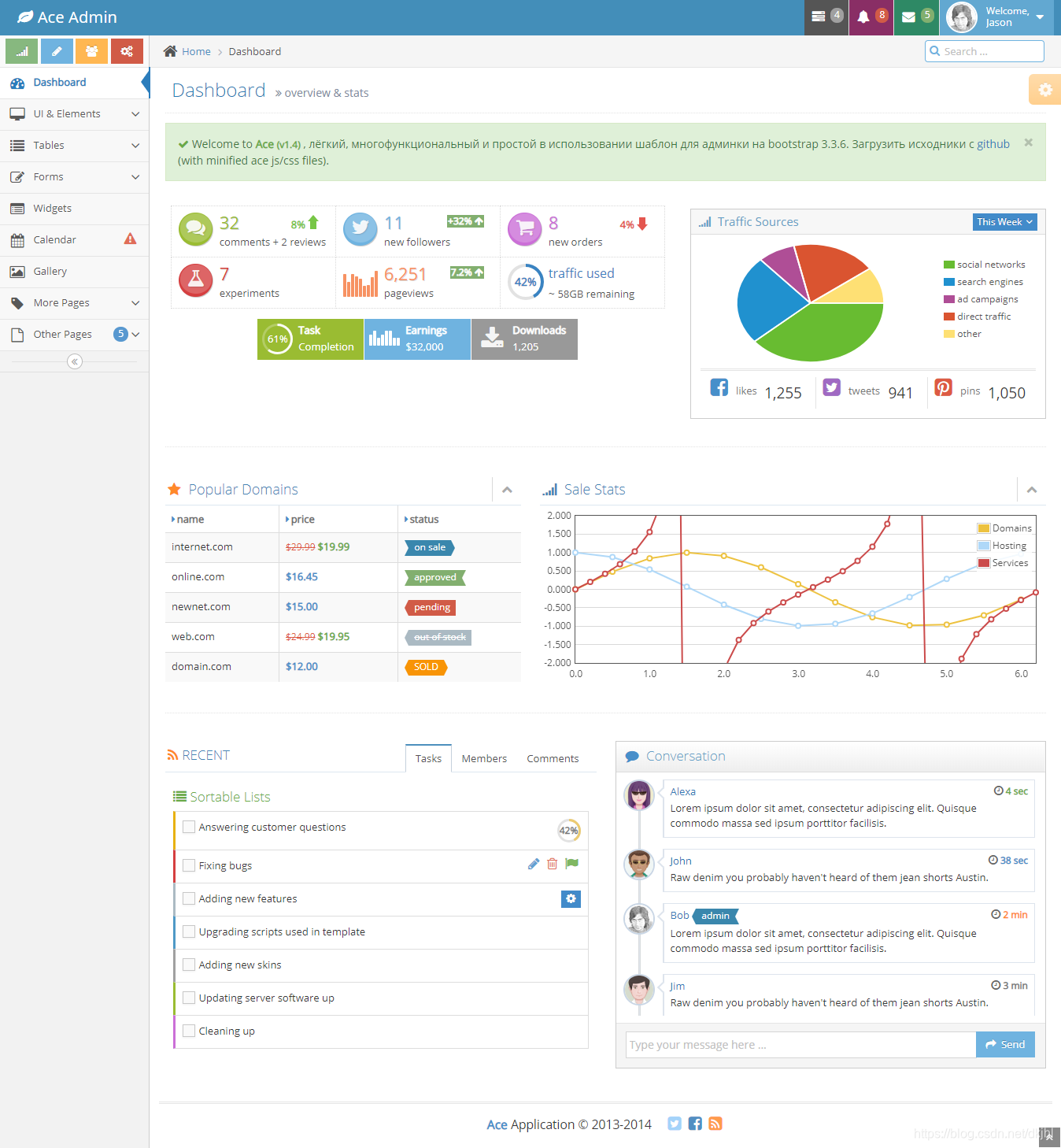
Task: Click the message input field in Conversation
Action: coord(800,1044)
